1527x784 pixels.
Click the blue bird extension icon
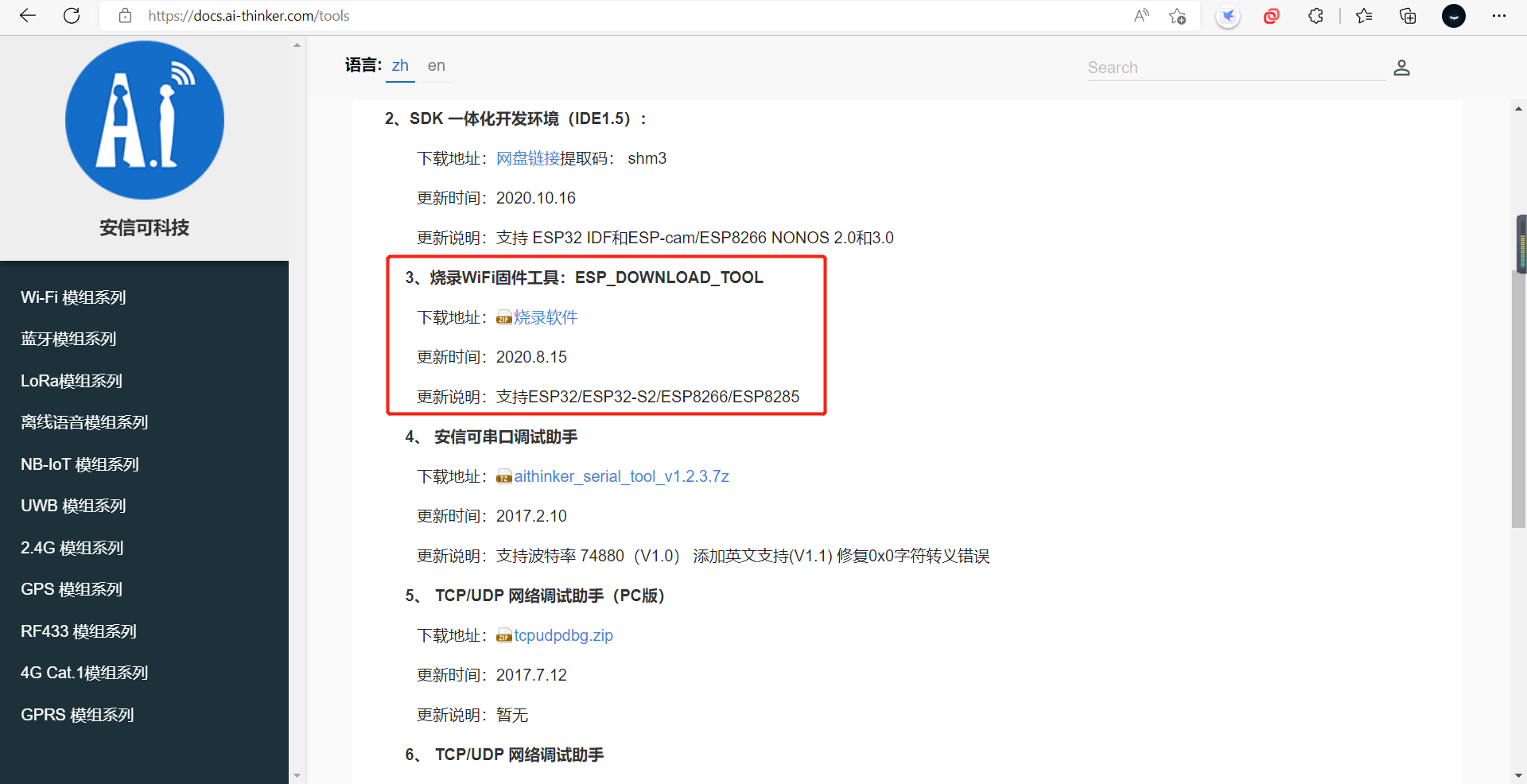1228,16
